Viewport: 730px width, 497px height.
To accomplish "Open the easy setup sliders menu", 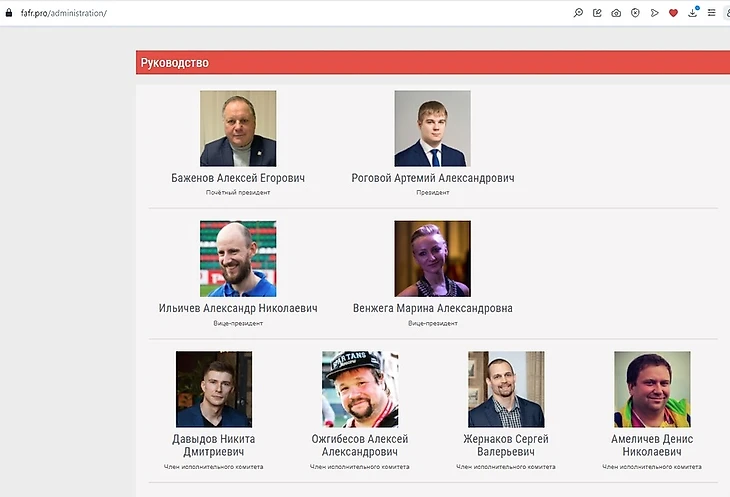I will click(711, 13).
